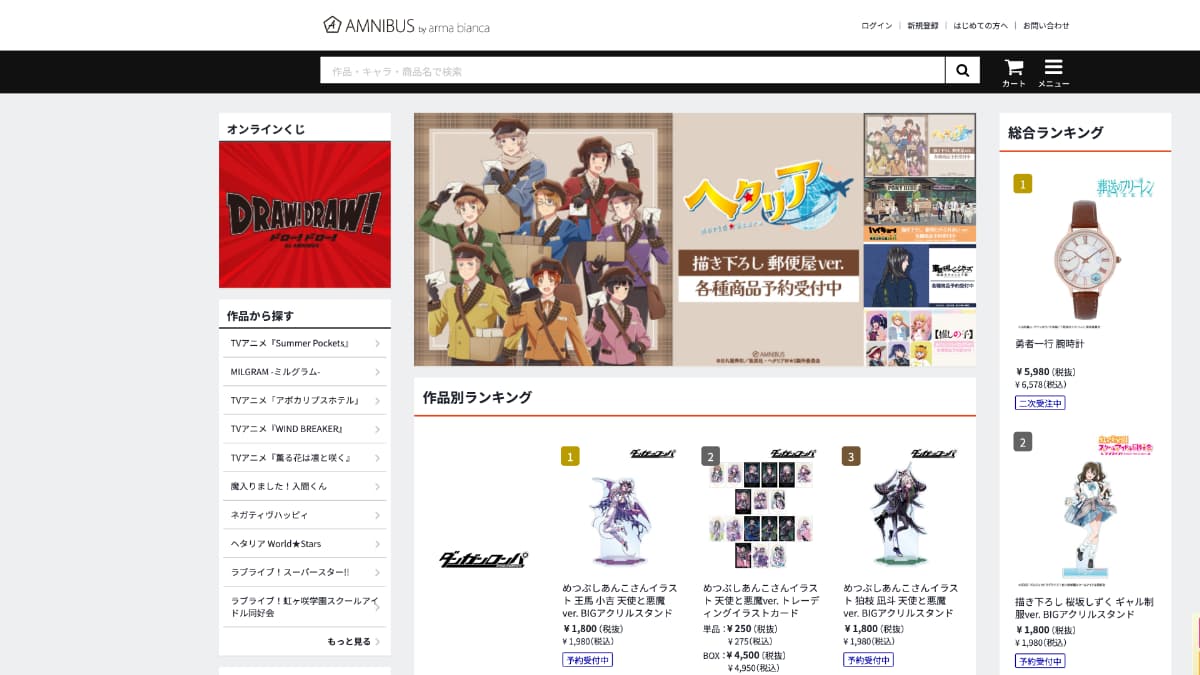The image size is (1200, 675).
Task: Open the DRAW! DRAW! online lottery banner
Action: click(x=305, y=214)
